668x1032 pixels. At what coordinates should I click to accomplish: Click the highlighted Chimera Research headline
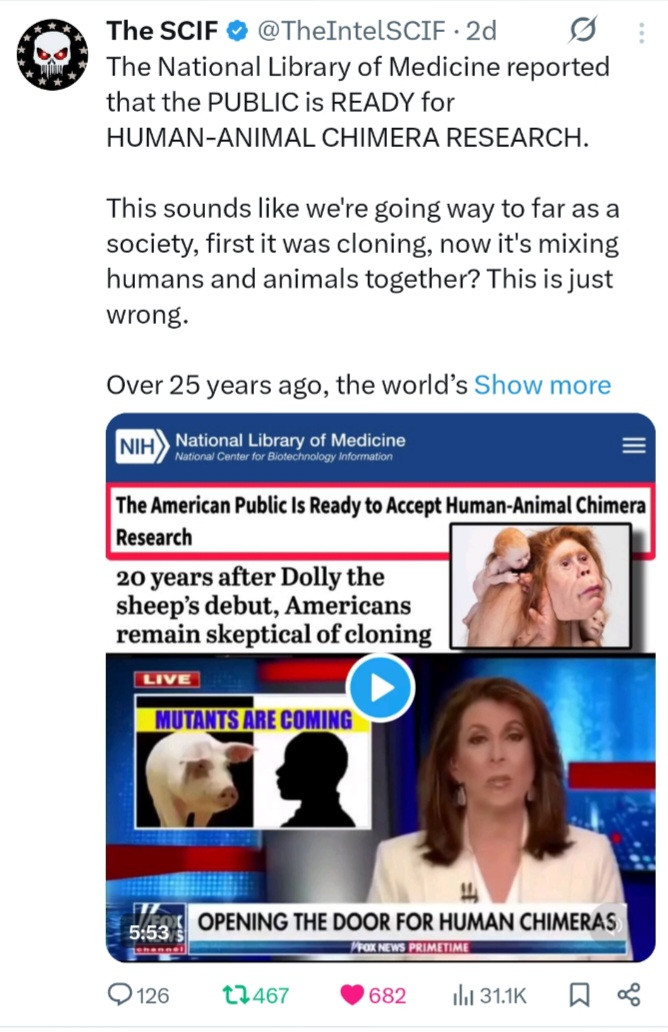tap(380, 521)
